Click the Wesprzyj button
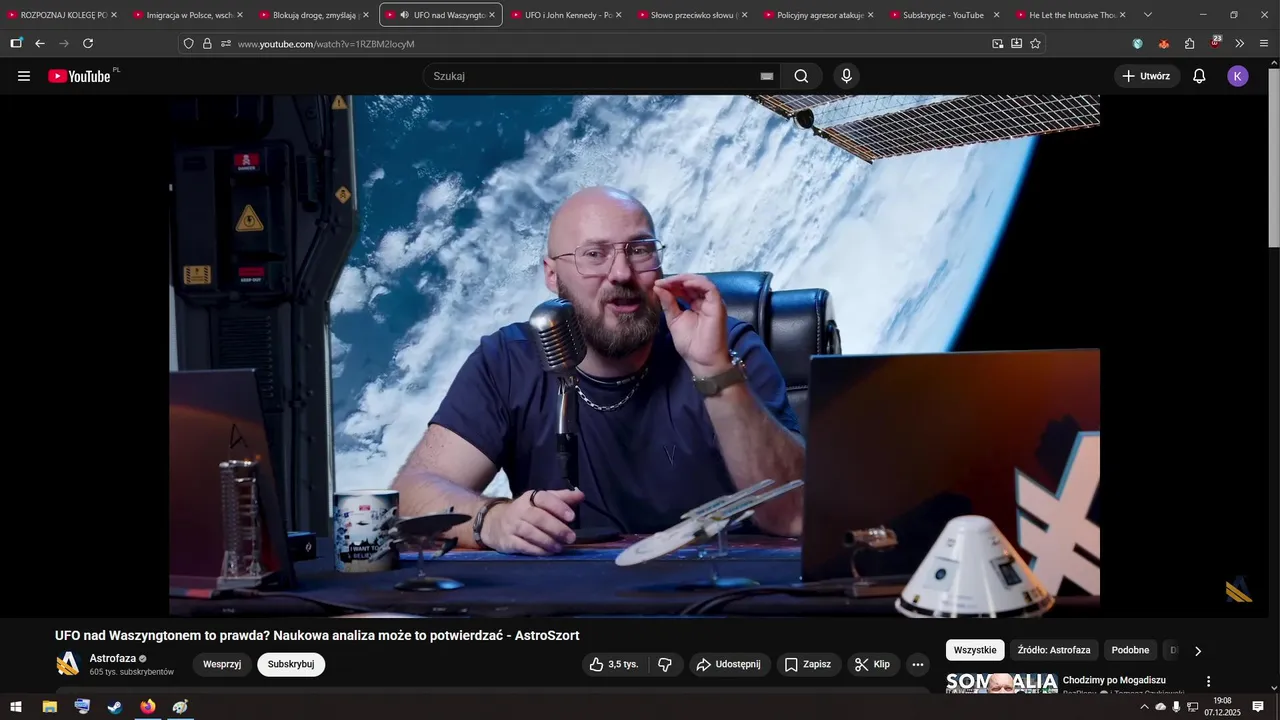Viewport: 1280px width, 720px height. 222,664
